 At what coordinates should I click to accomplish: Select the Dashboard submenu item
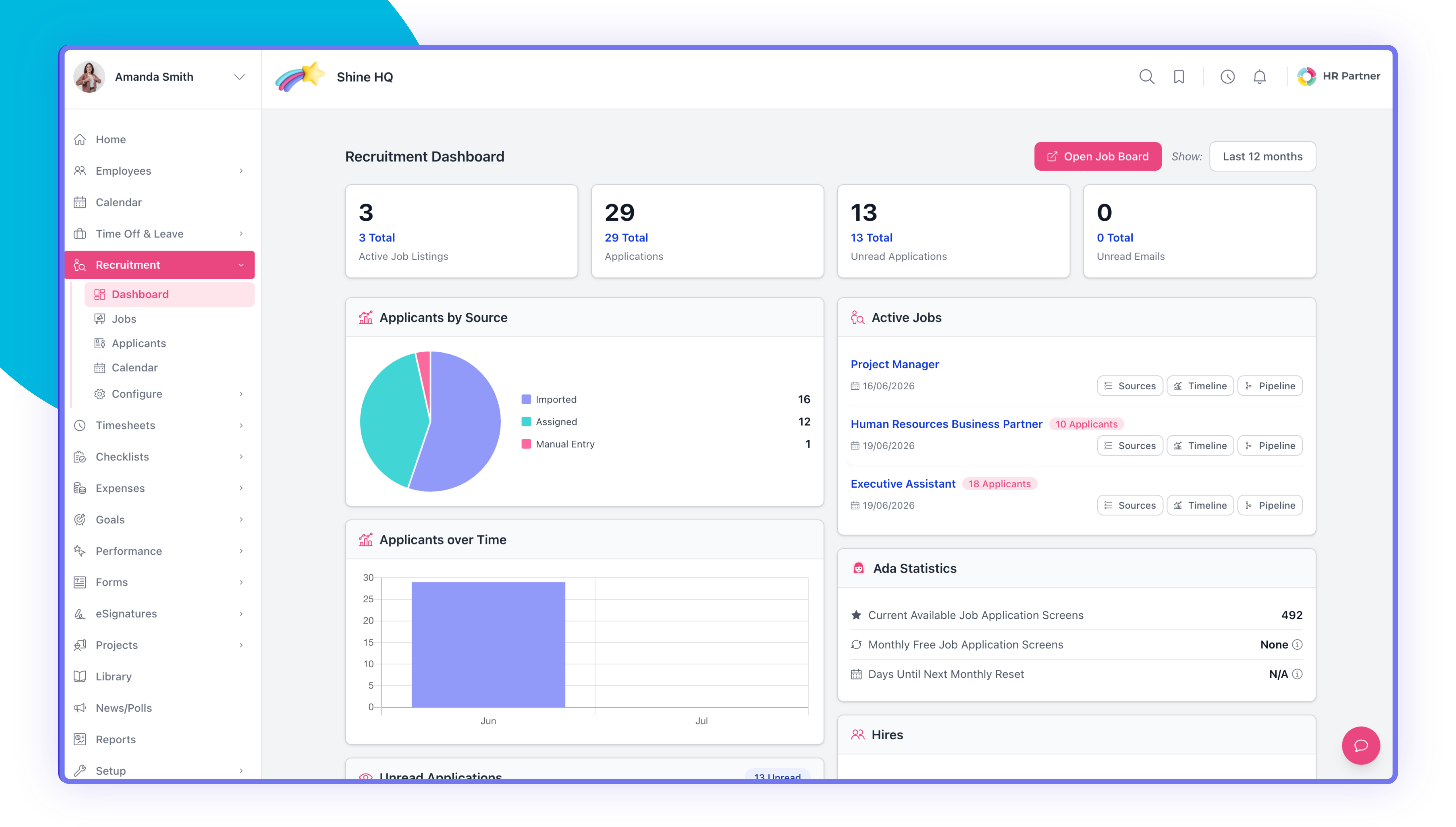point(169,294)
